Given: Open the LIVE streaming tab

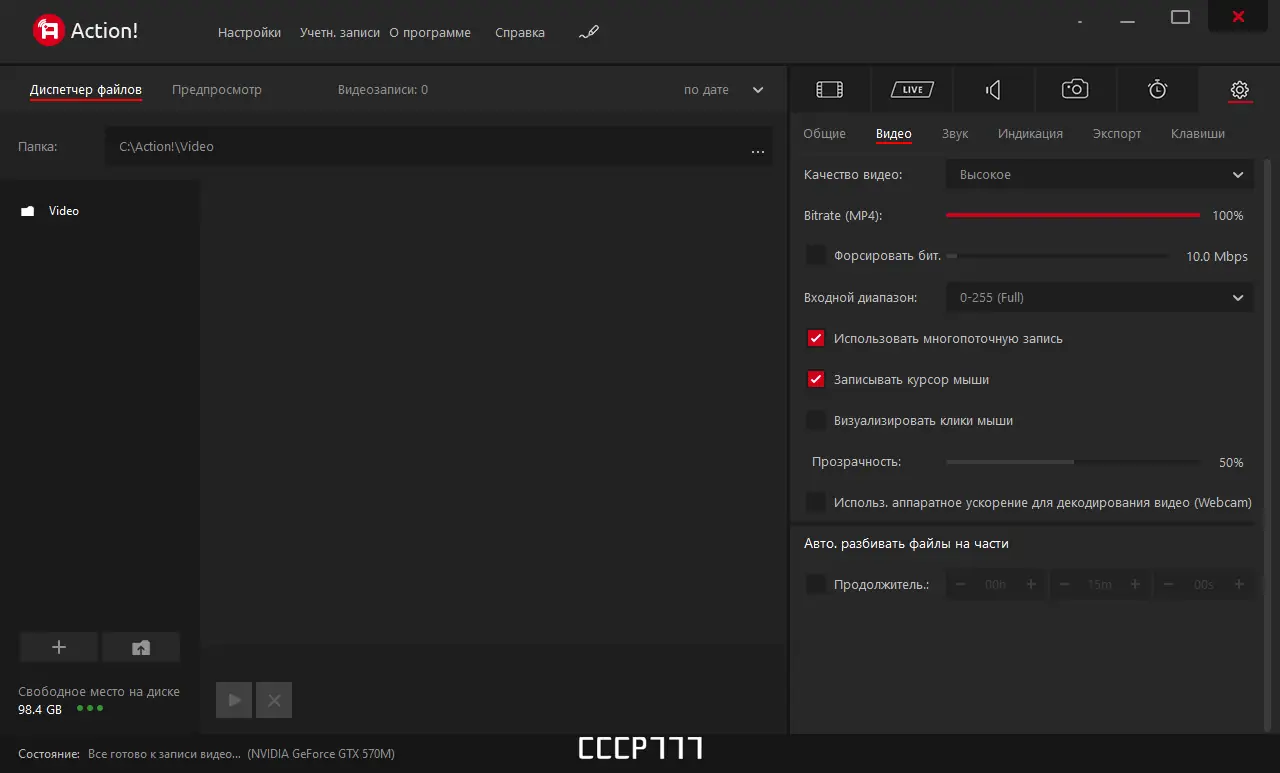Looking at the screenshot, I should [912, 90].
